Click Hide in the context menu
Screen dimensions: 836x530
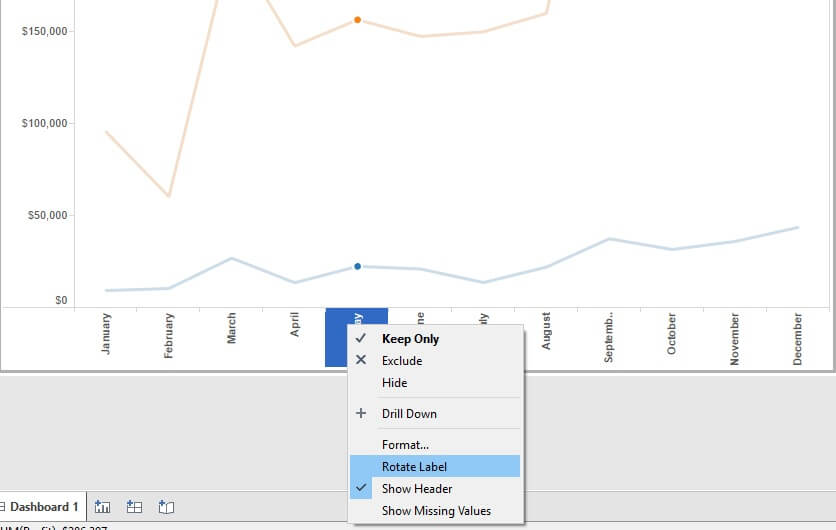click(435, 382)
